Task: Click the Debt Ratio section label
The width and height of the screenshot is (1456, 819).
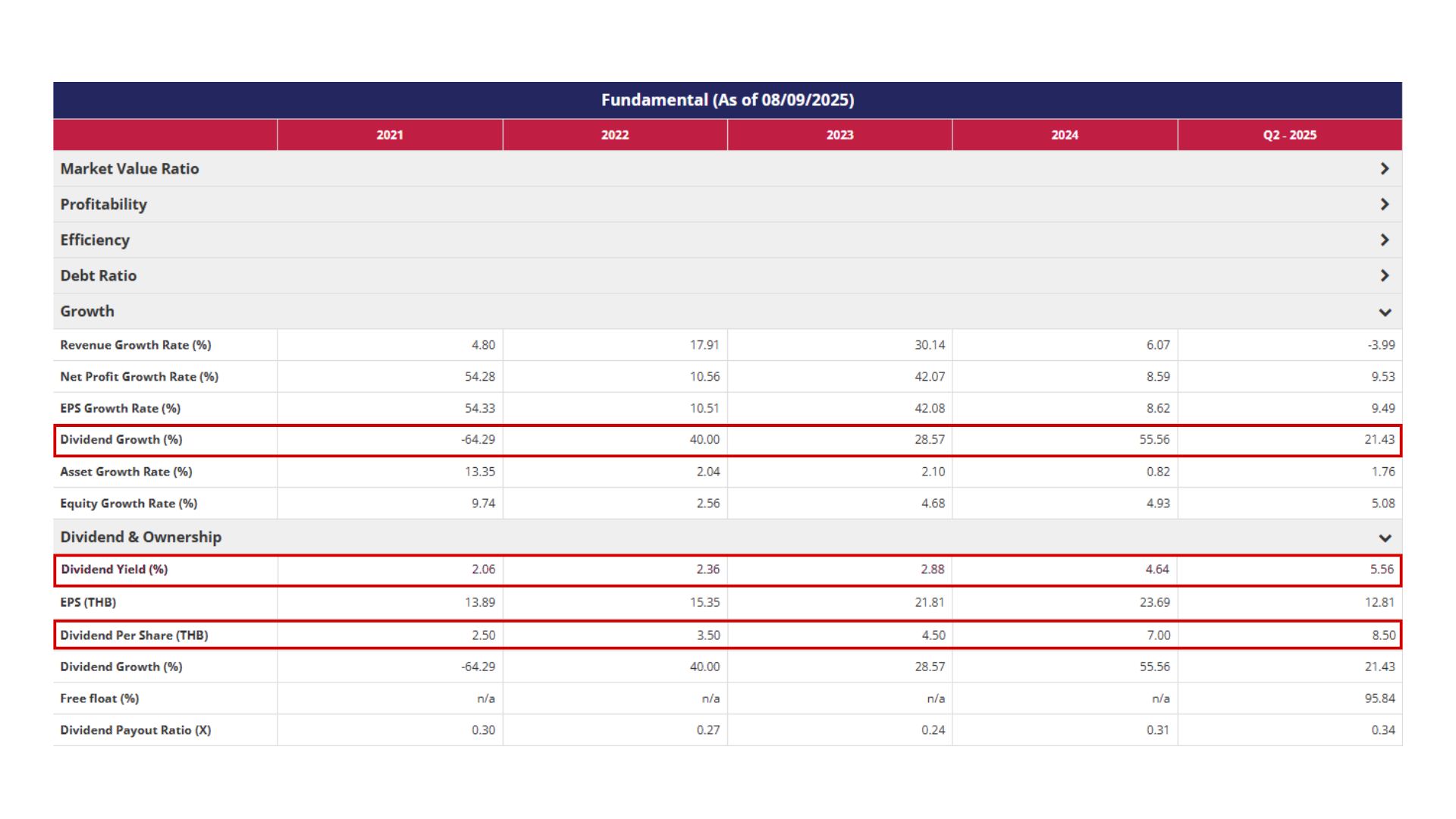Action: pyautogui.click(x=99, y=275)
